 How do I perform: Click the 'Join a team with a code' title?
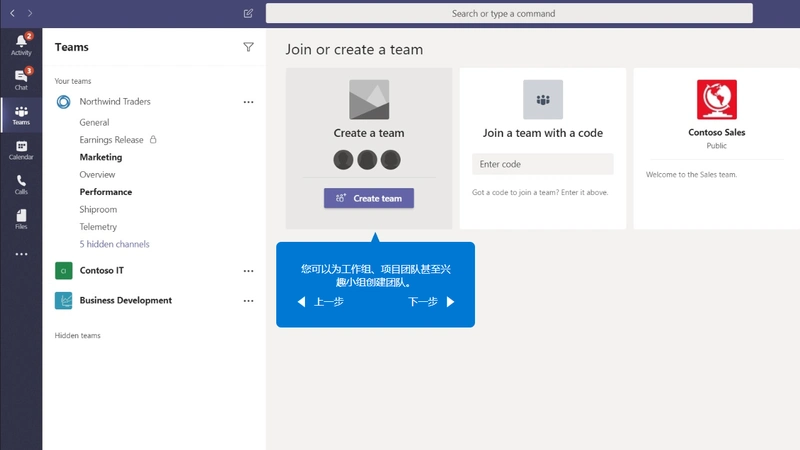coord(543,133)
